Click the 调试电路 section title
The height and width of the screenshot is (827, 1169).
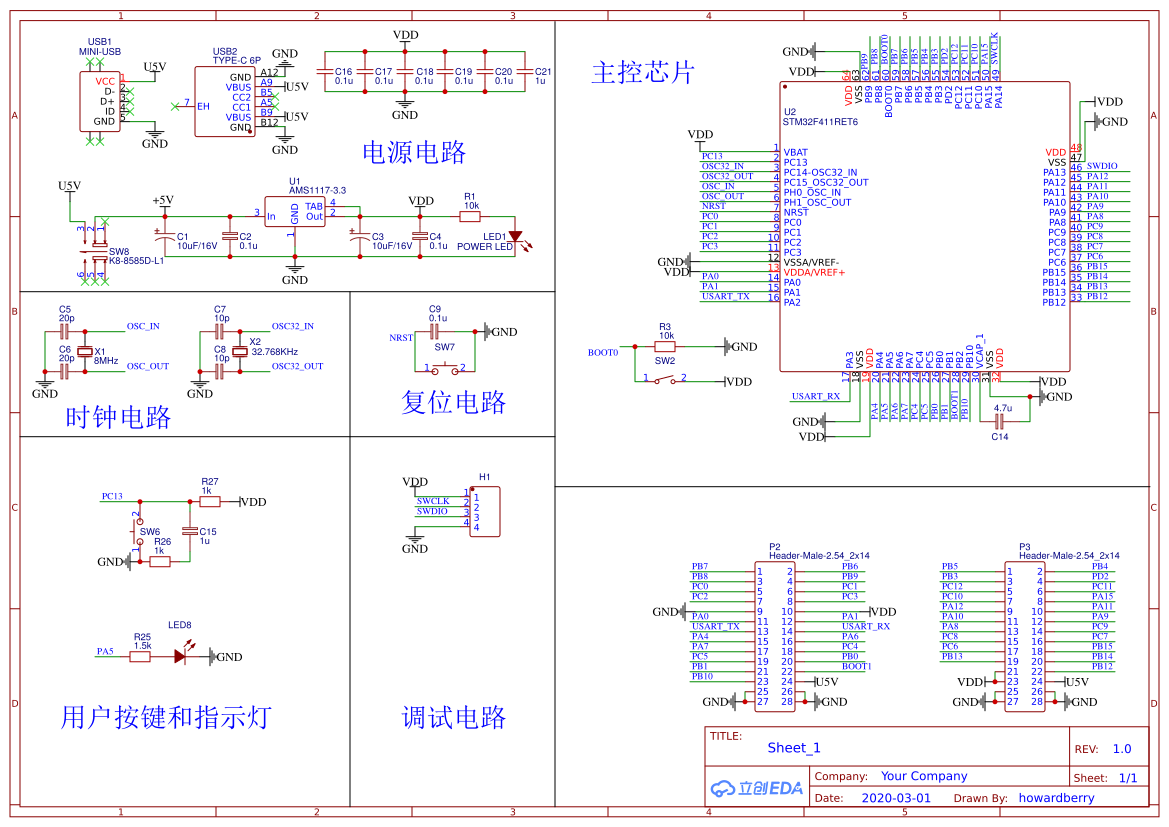tap(453, 717)
